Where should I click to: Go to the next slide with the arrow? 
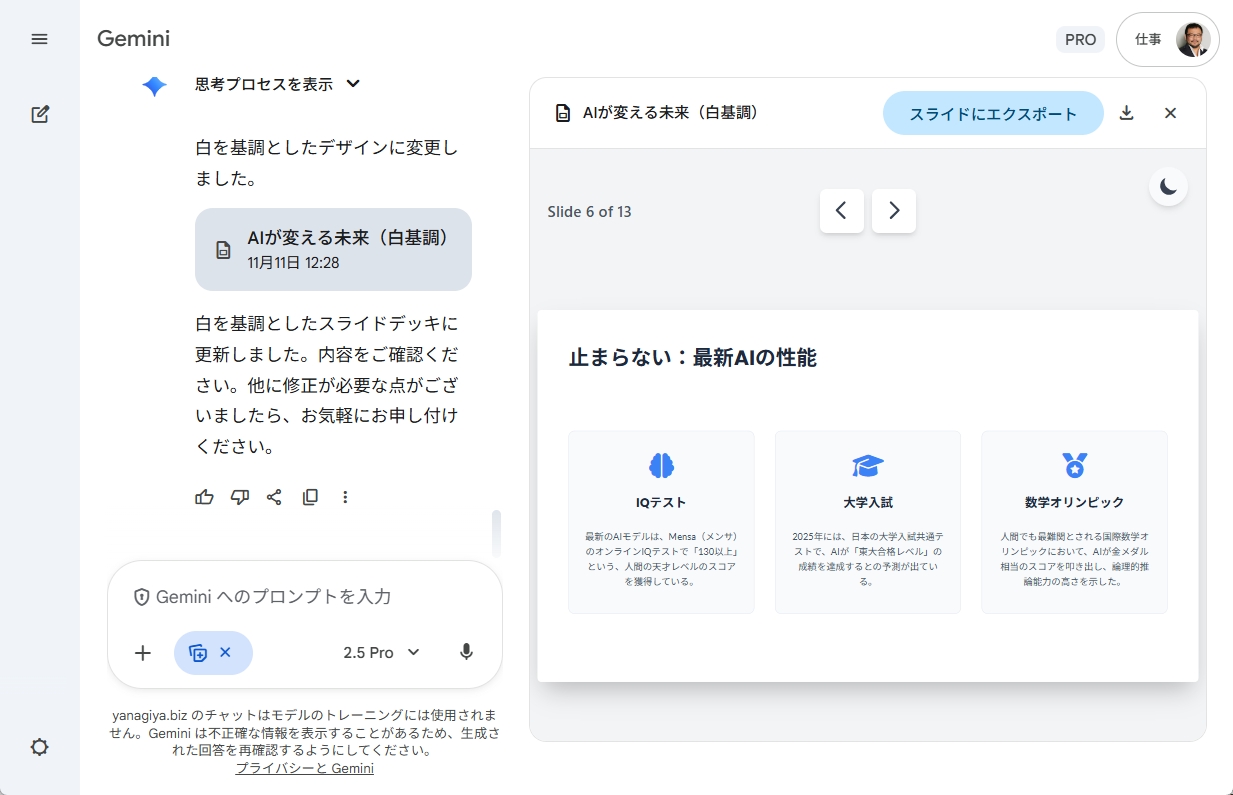pyautogui.click(x=893, y=211)
